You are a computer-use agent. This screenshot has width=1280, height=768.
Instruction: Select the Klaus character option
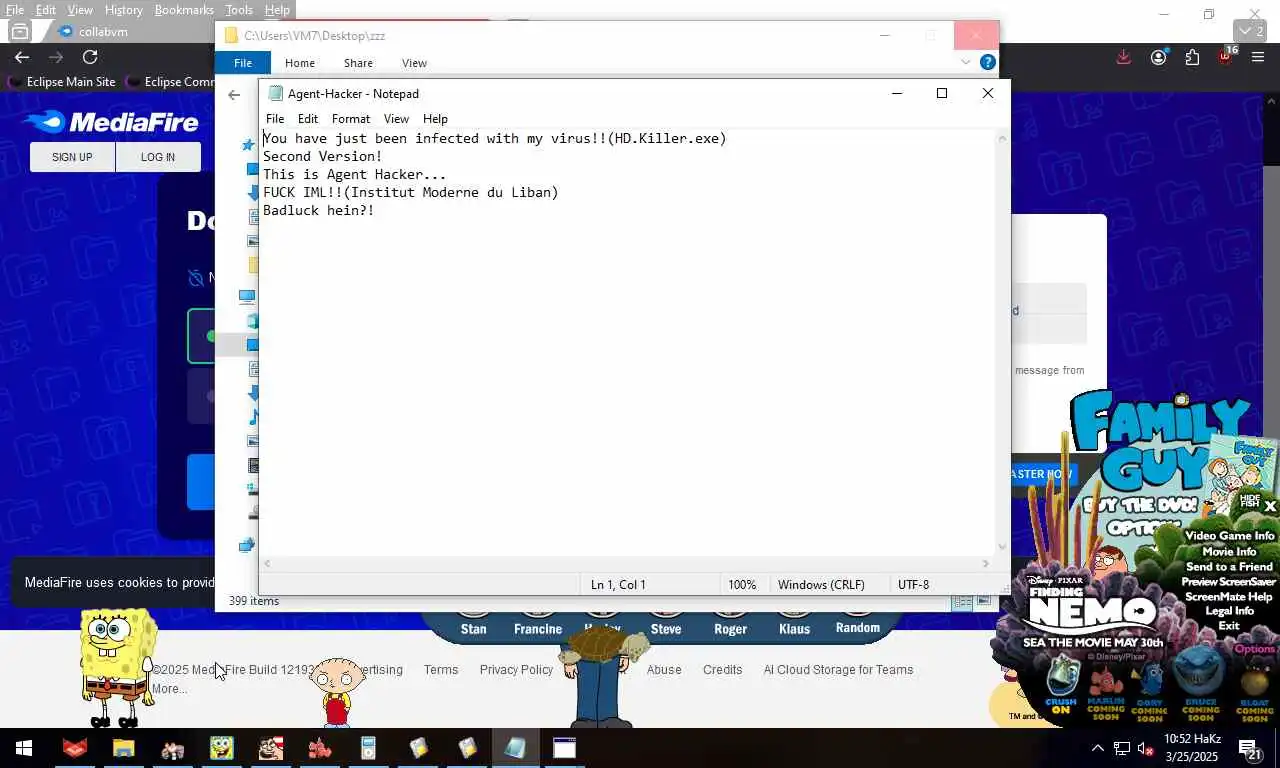794,629
